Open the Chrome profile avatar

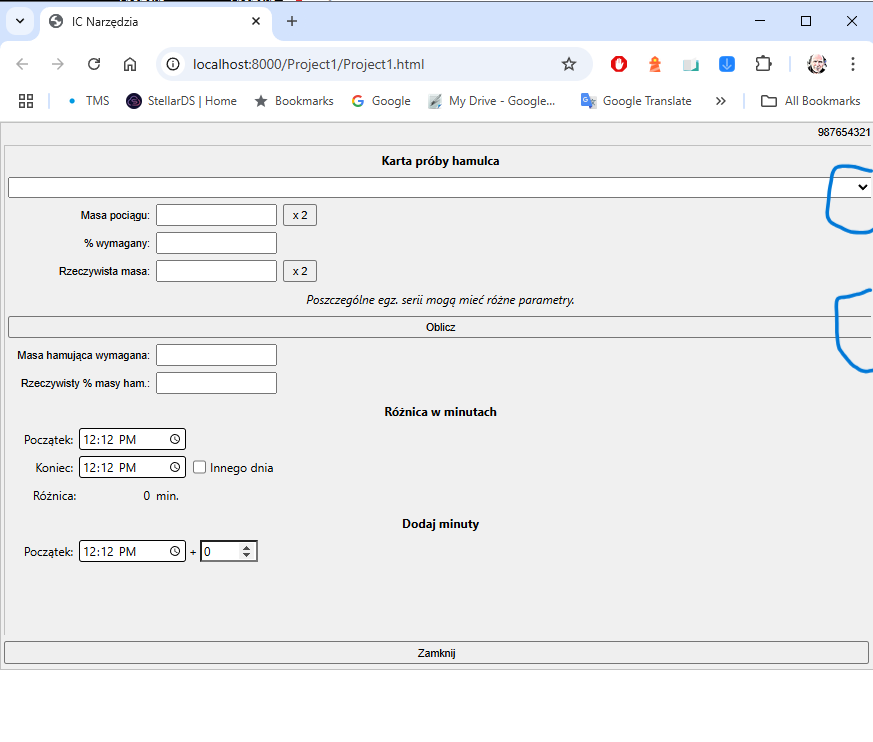point(817,64)
